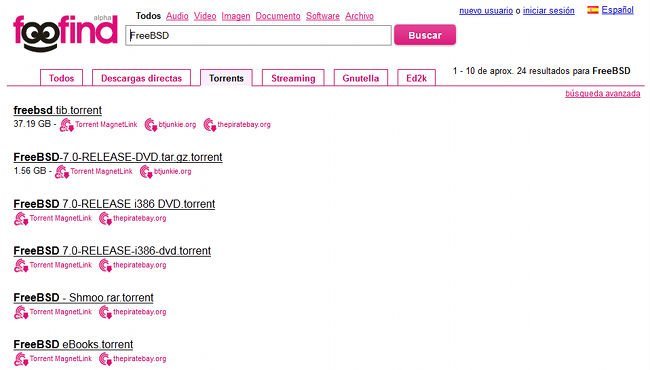The height and width of the screenshot is (370, 650).
Task: Open FreeBSD - Shmoo.rar.torrent result
Action: point(83,297)
